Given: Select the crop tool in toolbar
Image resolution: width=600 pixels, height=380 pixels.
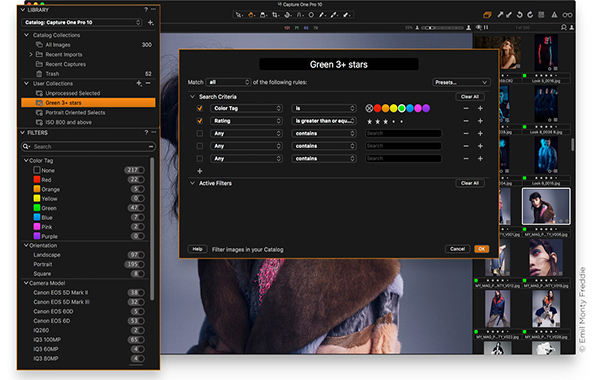Looking at the screenshot, I should (275, 15).
